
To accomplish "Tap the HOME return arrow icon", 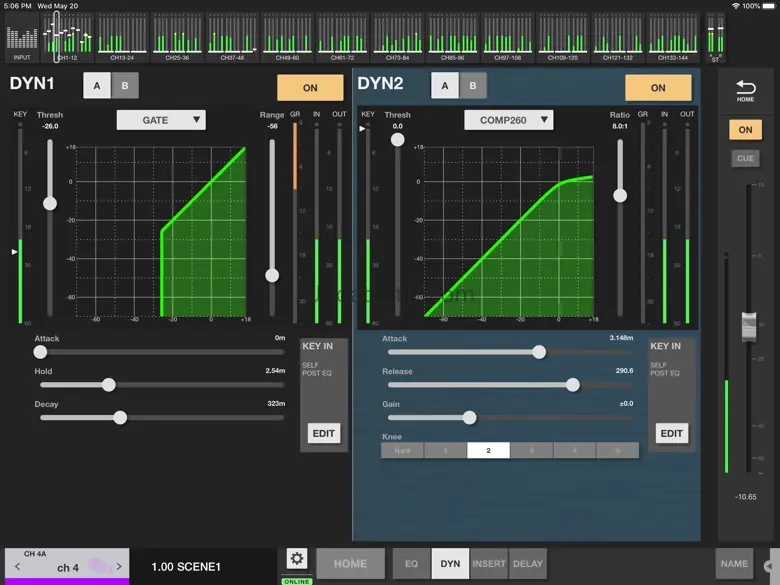I will click(x=745, y=91).
